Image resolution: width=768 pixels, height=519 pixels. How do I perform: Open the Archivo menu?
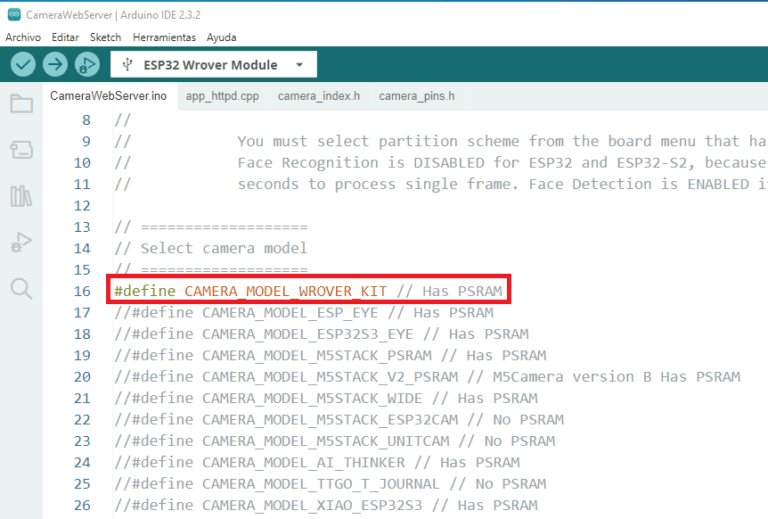click(23, 37)
